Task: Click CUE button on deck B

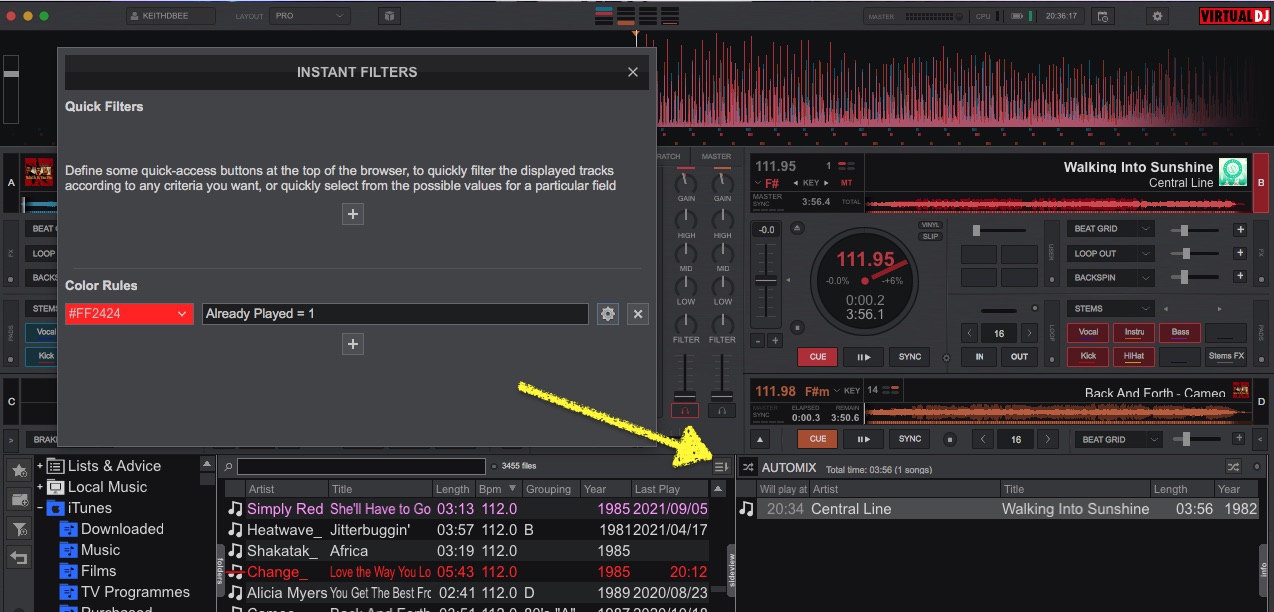Action: (818, 357)
